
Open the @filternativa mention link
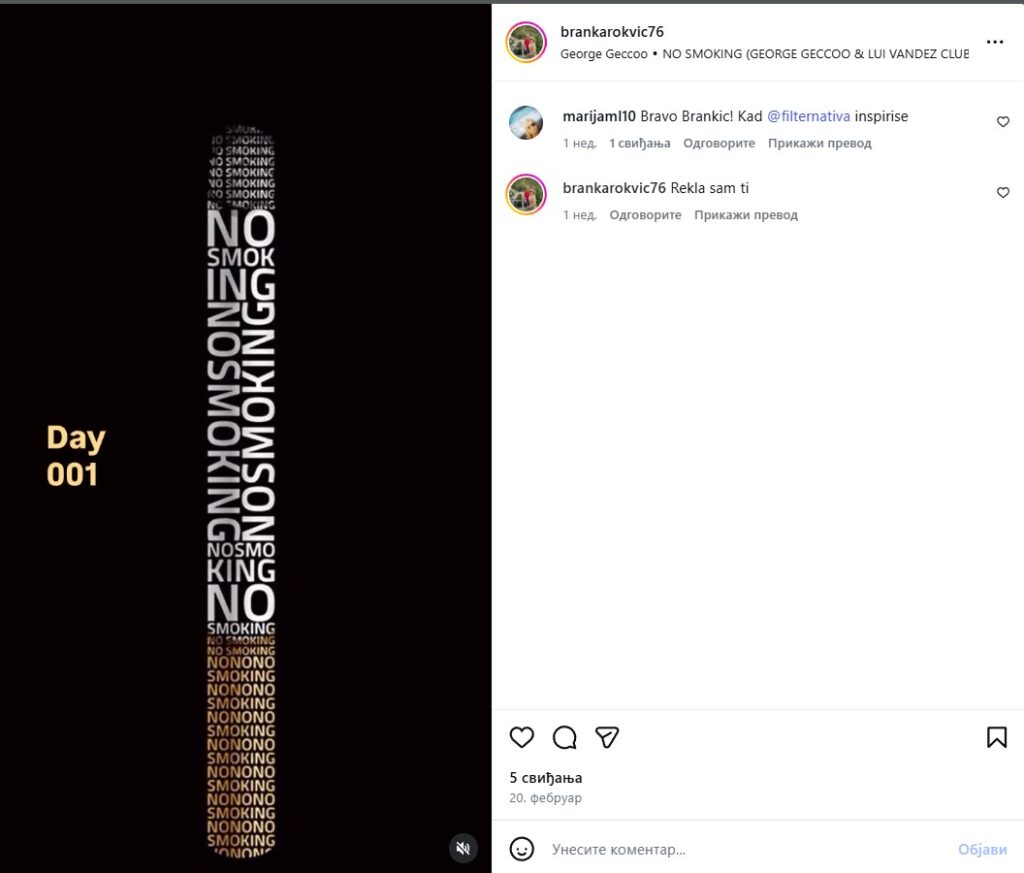click(808, 116)
